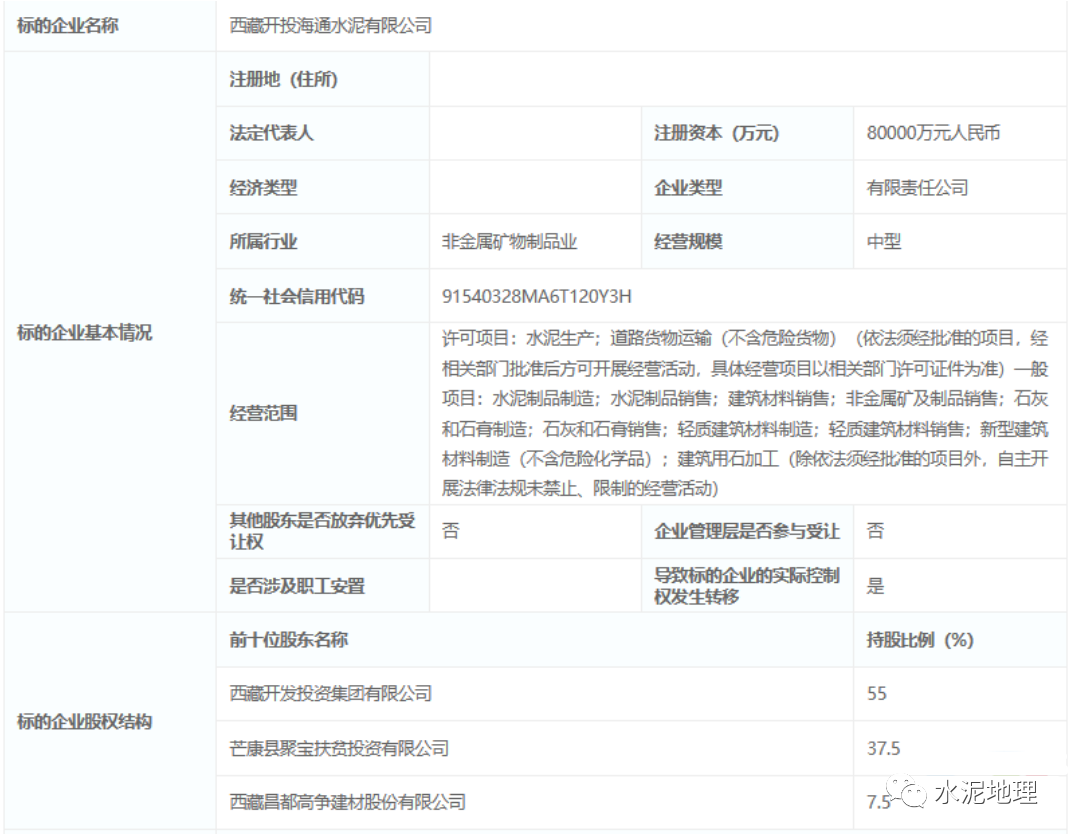1072x839 pixels.
Task: Select the 统一社会信用代码 label
Action: click(x=297, y=296)
